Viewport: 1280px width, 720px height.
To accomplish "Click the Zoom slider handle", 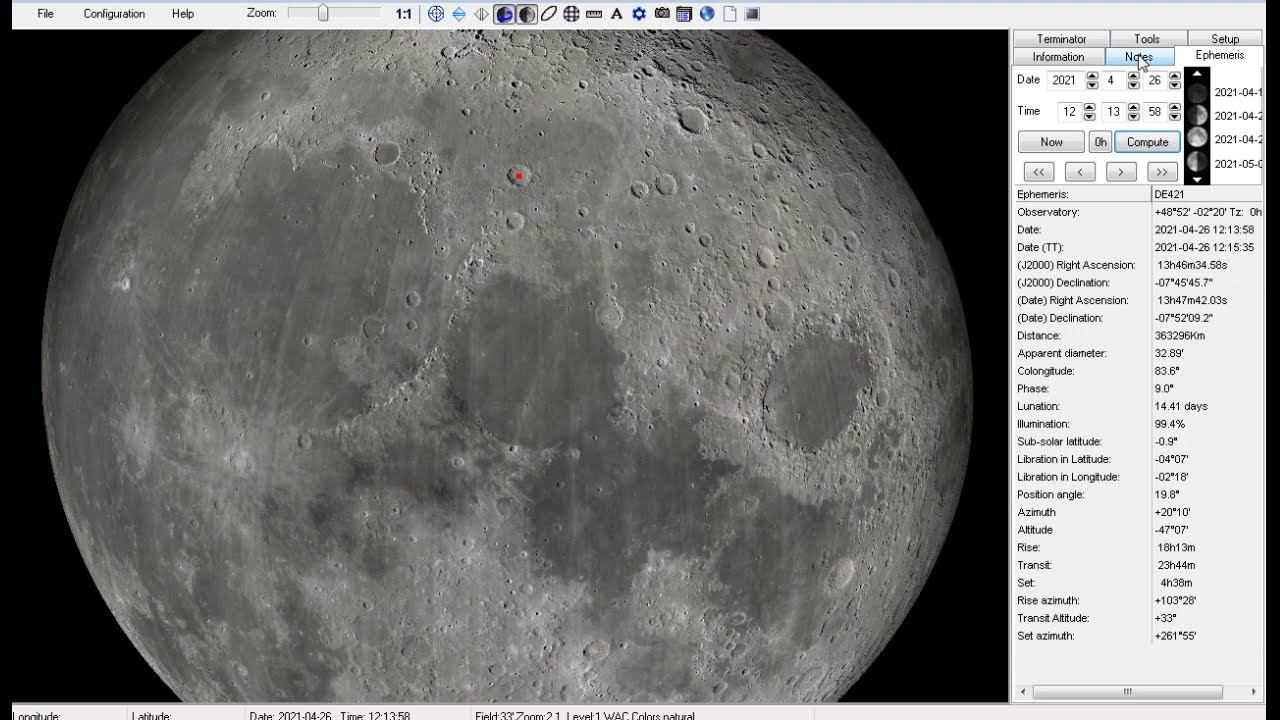I will click(323, 13).
